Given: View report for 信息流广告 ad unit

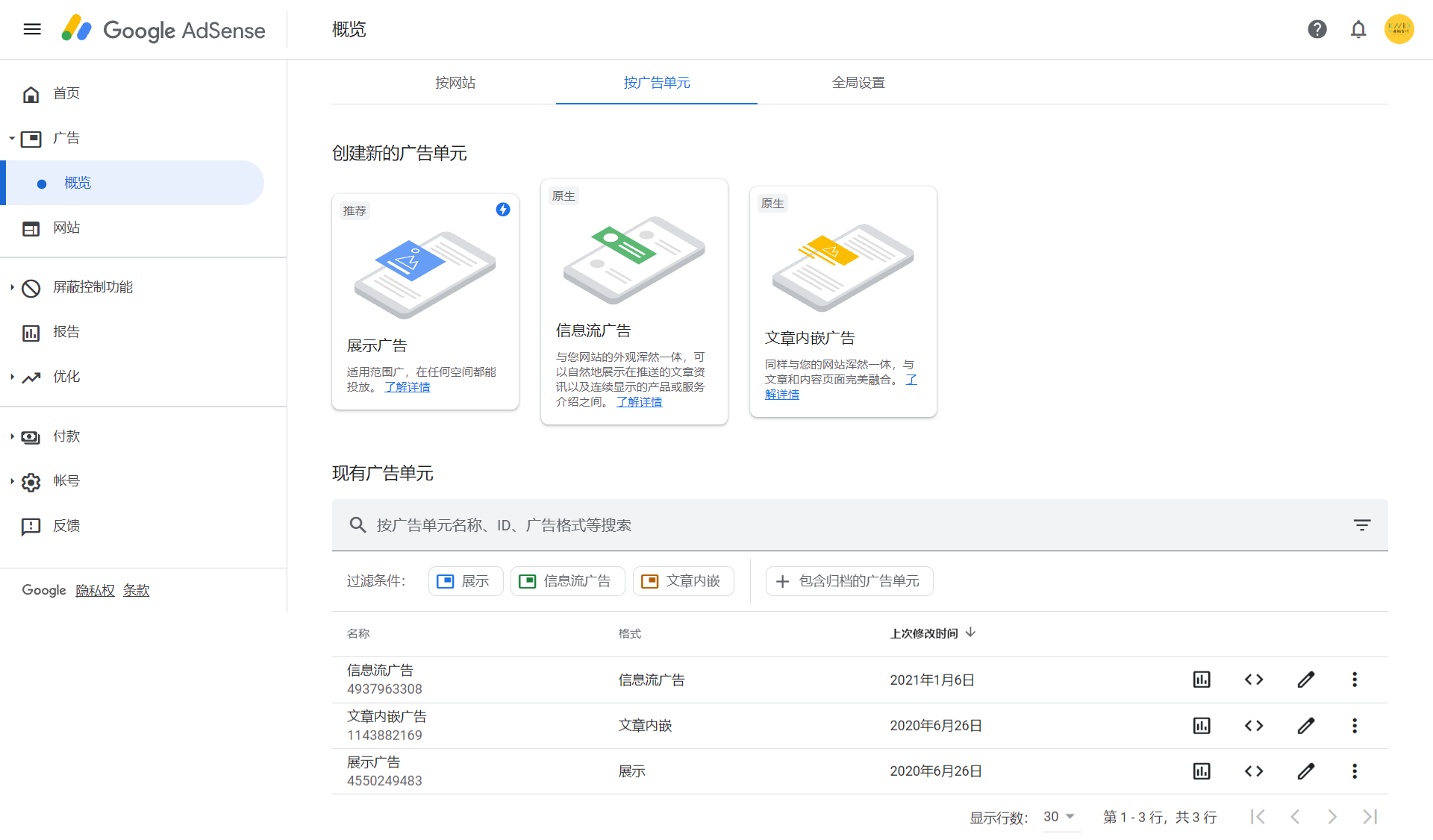Looking at the screenshot, I should point(1201,680).
